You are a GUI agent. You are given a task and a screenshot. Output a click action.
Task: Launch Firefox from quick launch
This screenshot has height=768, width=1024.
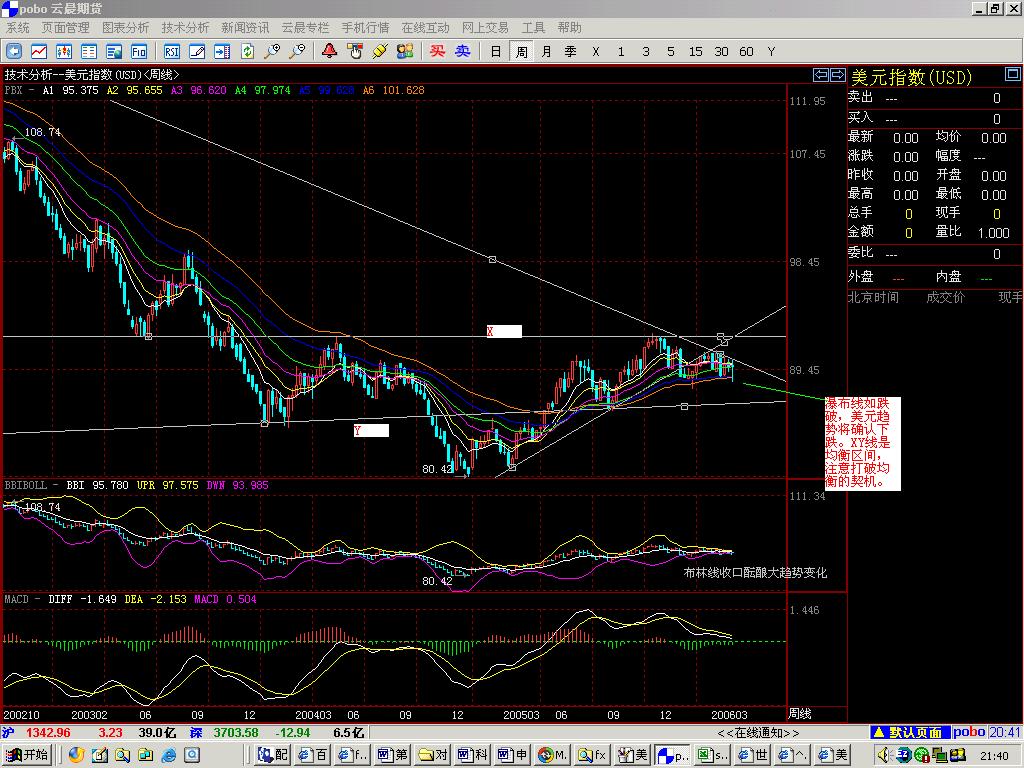(76, 756)
